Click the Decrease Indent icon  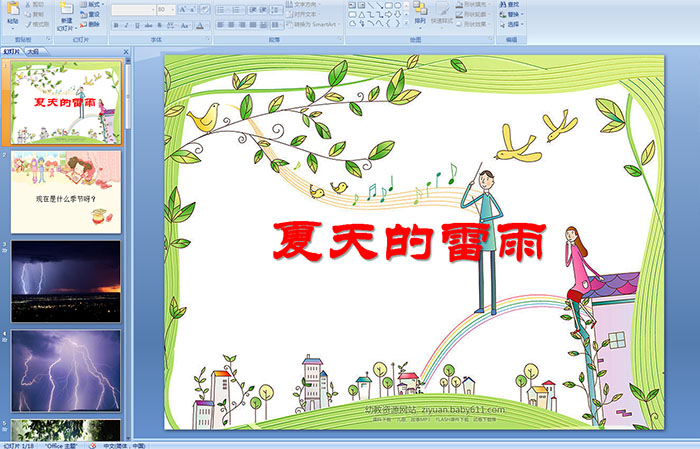pyautogui.click(x=253, y=9)
